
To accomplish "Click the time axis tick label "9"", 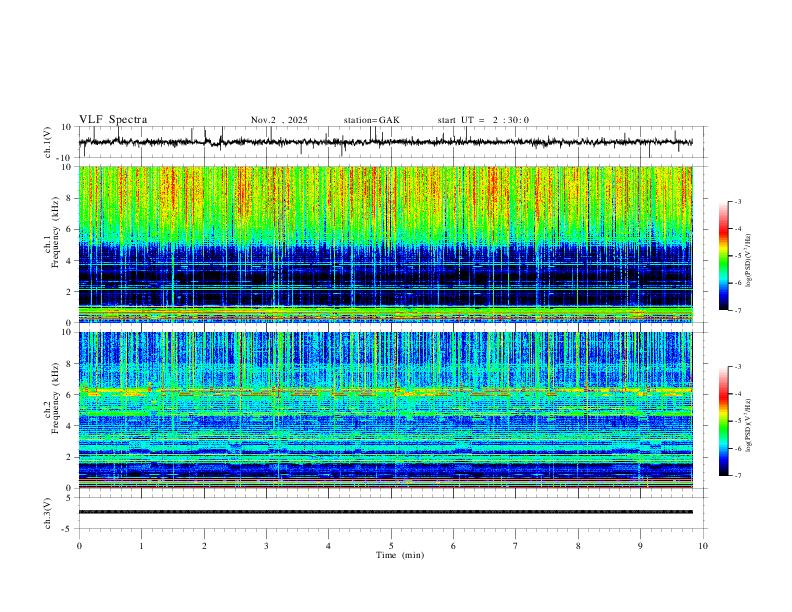I will tap(640, 546).
